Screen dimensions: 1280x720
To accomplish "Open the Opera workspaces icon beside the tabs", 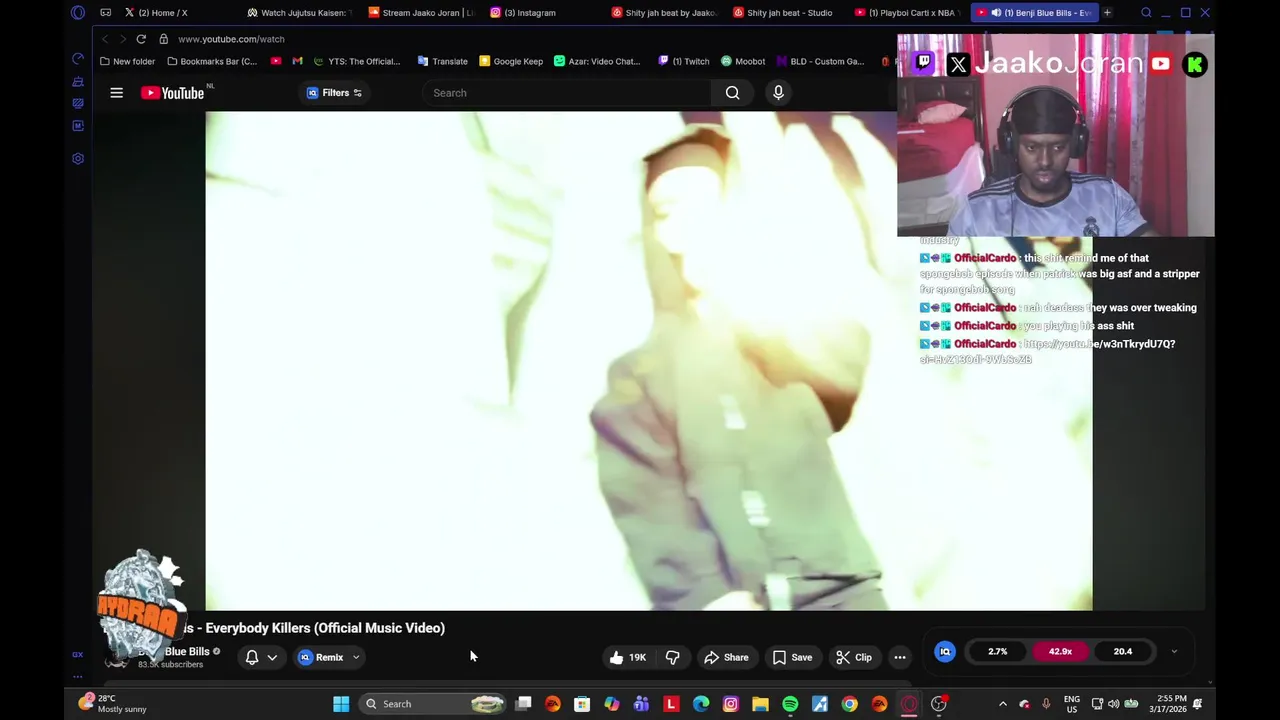I will tap(105, 13).
